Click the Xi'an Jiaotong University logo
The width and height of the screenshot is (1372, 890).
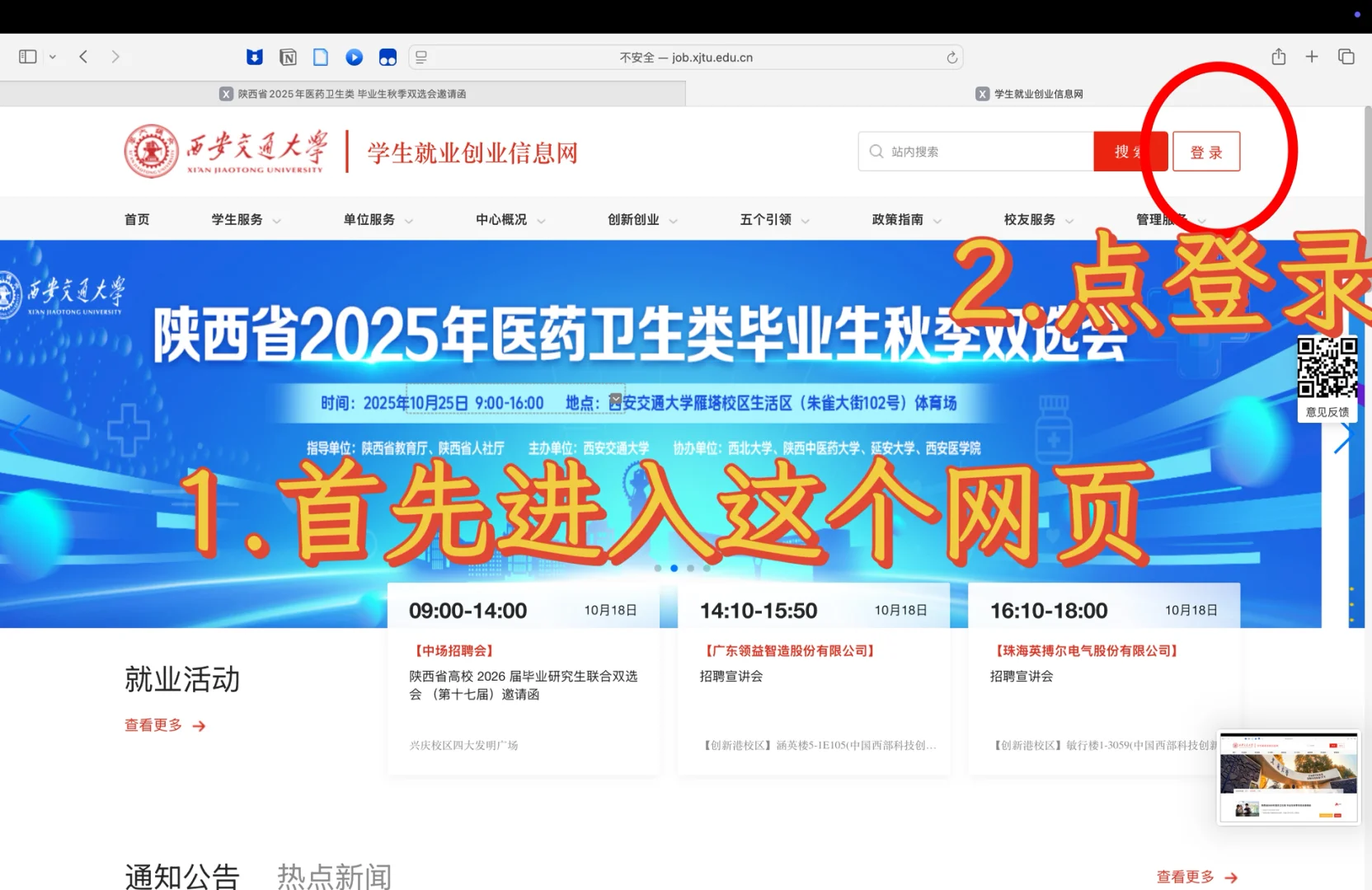click(x=224, y=151)
